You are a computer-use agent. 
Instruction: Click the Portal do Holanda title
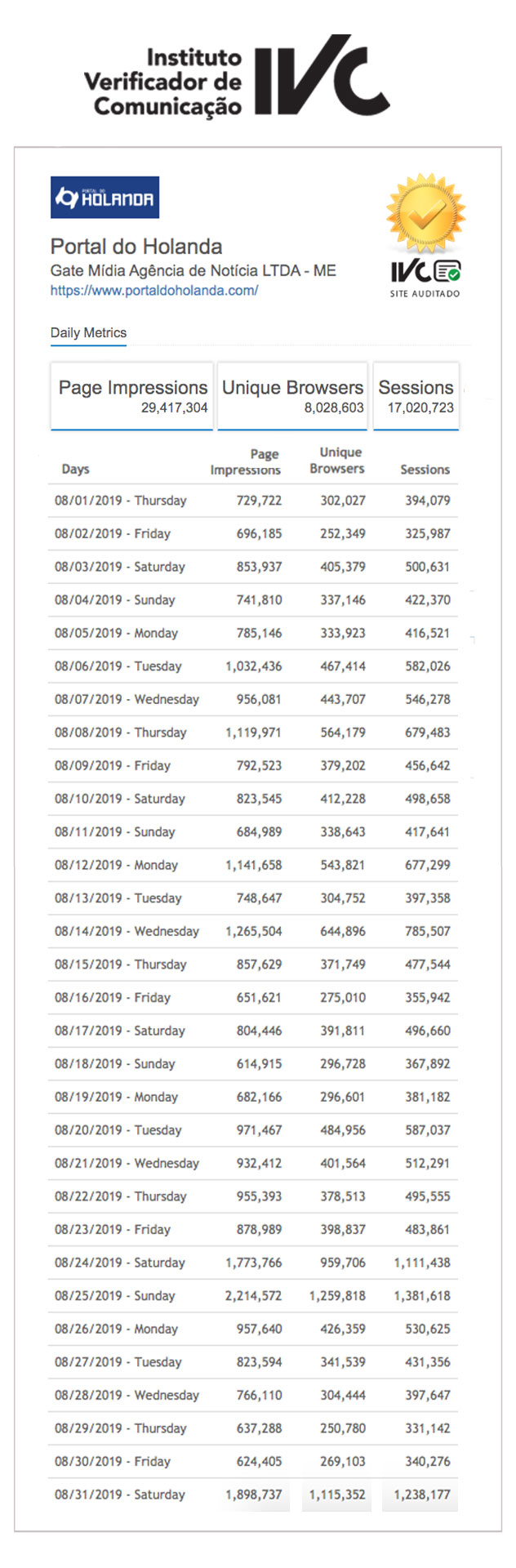point(136,247)
